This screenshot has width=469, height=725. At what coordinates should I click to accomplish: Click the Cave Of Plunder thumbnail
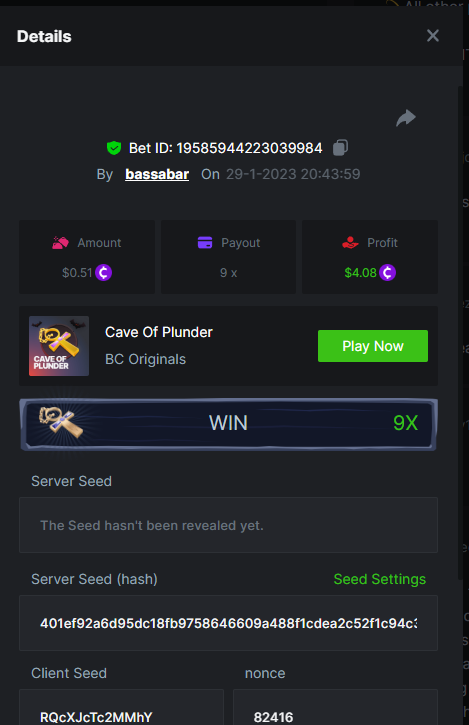click(59, 346)
